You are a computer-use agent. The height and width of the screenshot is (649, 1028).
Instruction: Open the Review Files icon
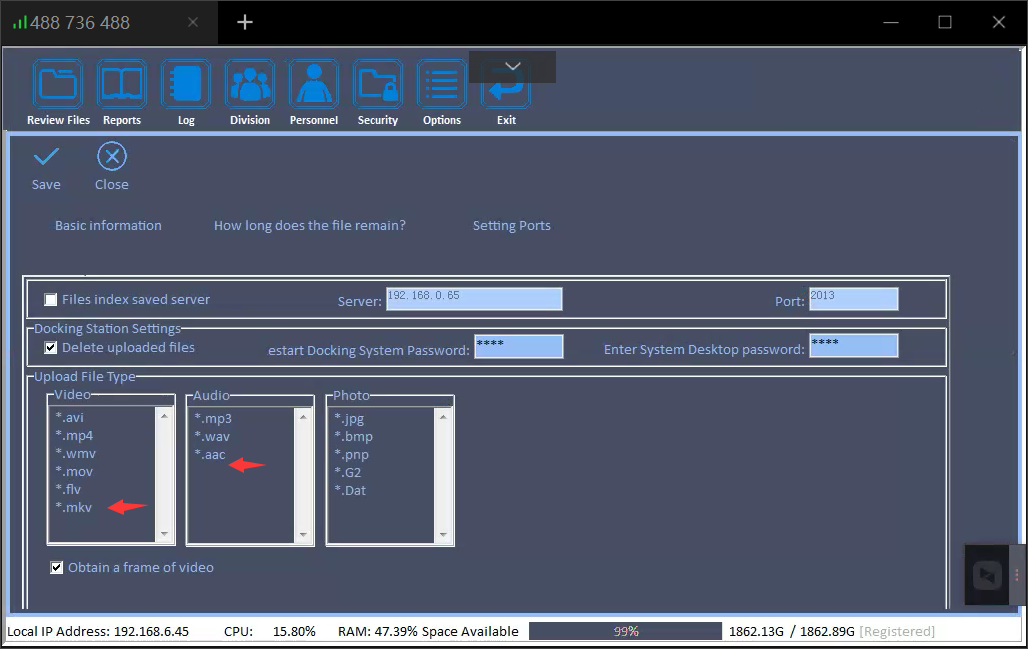[58, 85]
